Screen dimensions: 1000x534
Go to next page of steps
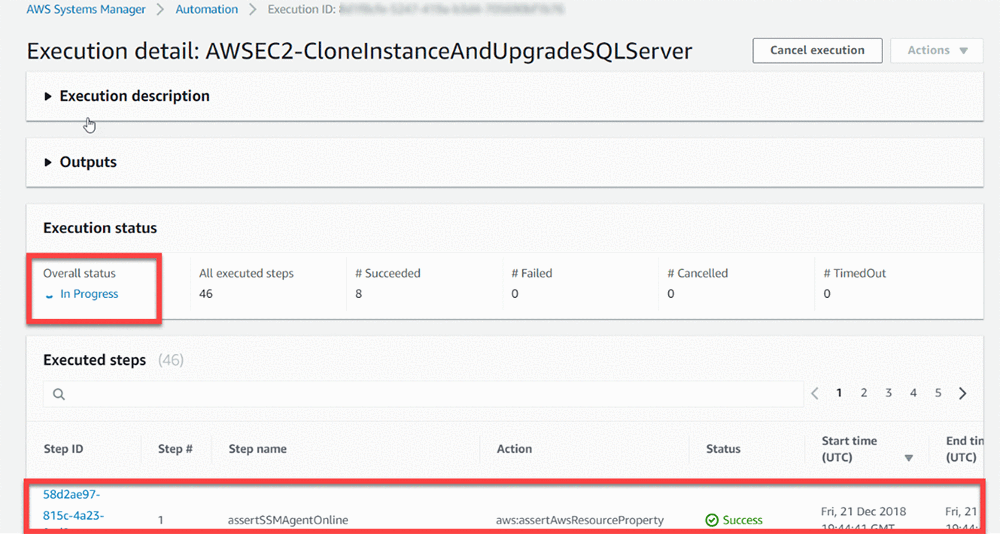962,393
